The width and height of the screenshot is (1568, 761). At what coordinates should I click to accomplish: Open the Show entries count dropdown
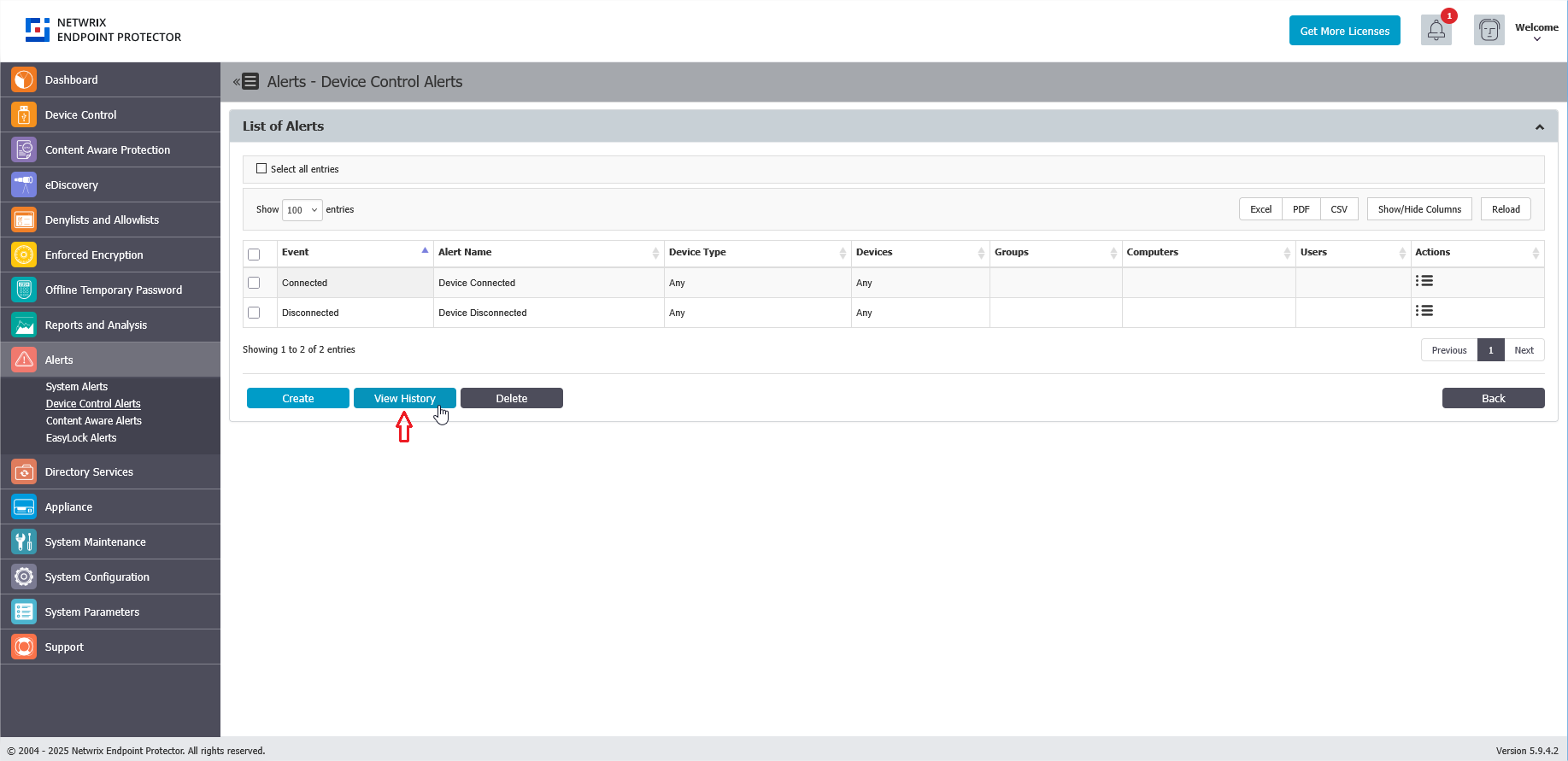pos(302,209)
